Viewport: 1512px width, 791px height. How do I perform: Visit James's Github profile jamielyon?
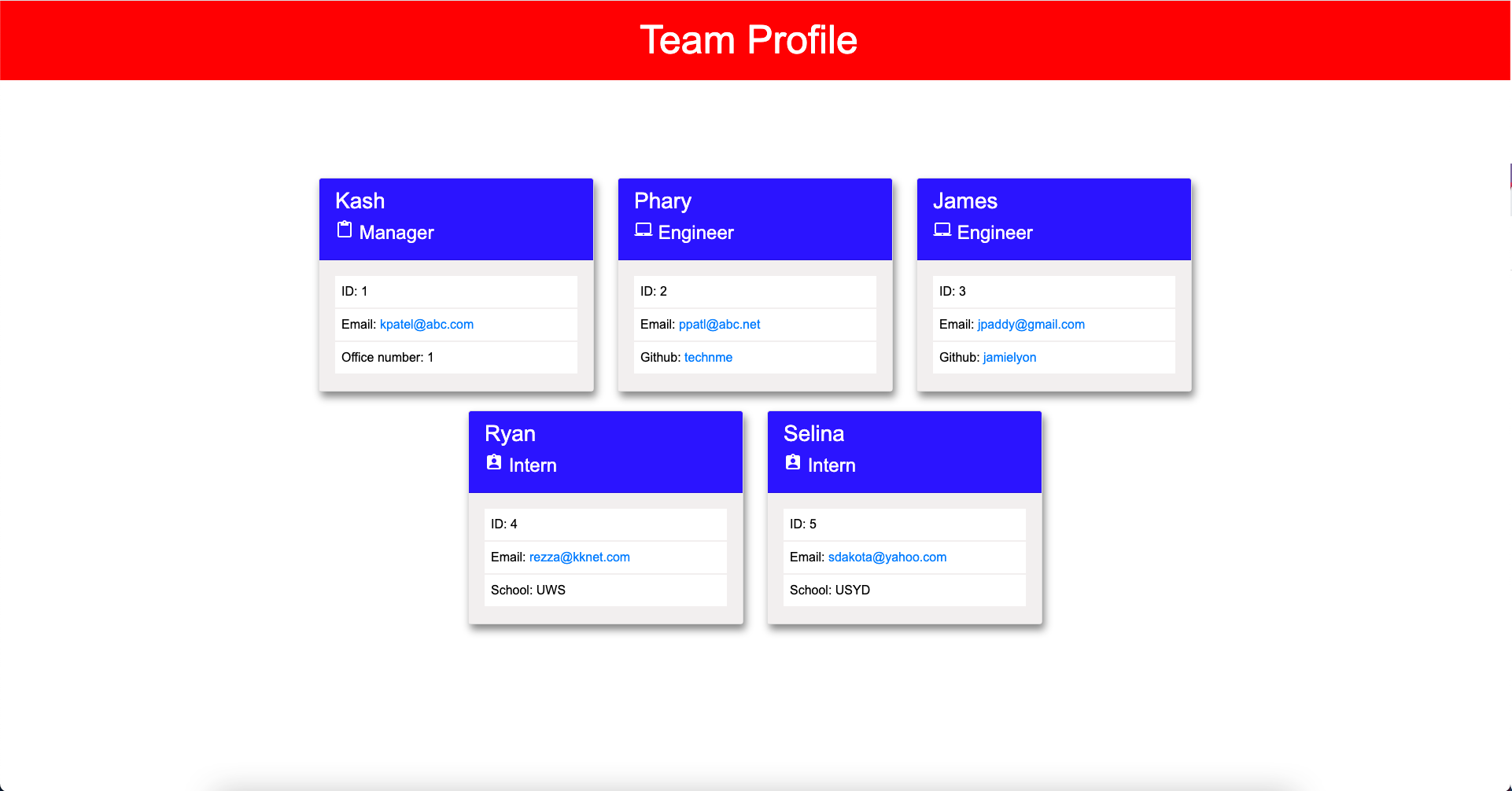pos(1009,357)
